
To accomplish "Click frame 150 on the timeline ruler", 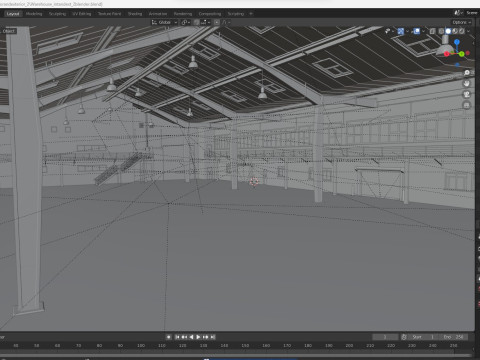I will click(x=245, y=346).
